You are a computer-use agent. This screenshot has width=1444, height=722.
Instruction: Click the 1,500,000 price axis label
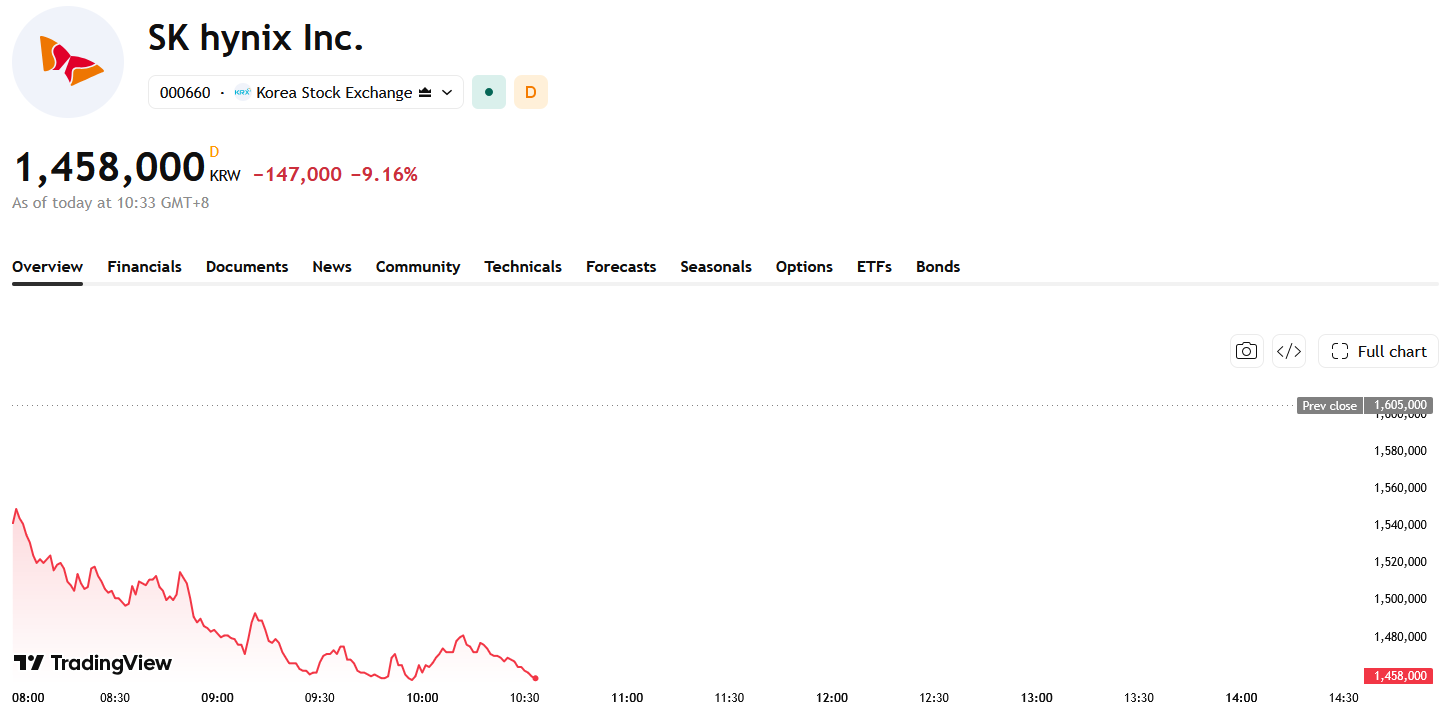click(x=1400, y=599)
